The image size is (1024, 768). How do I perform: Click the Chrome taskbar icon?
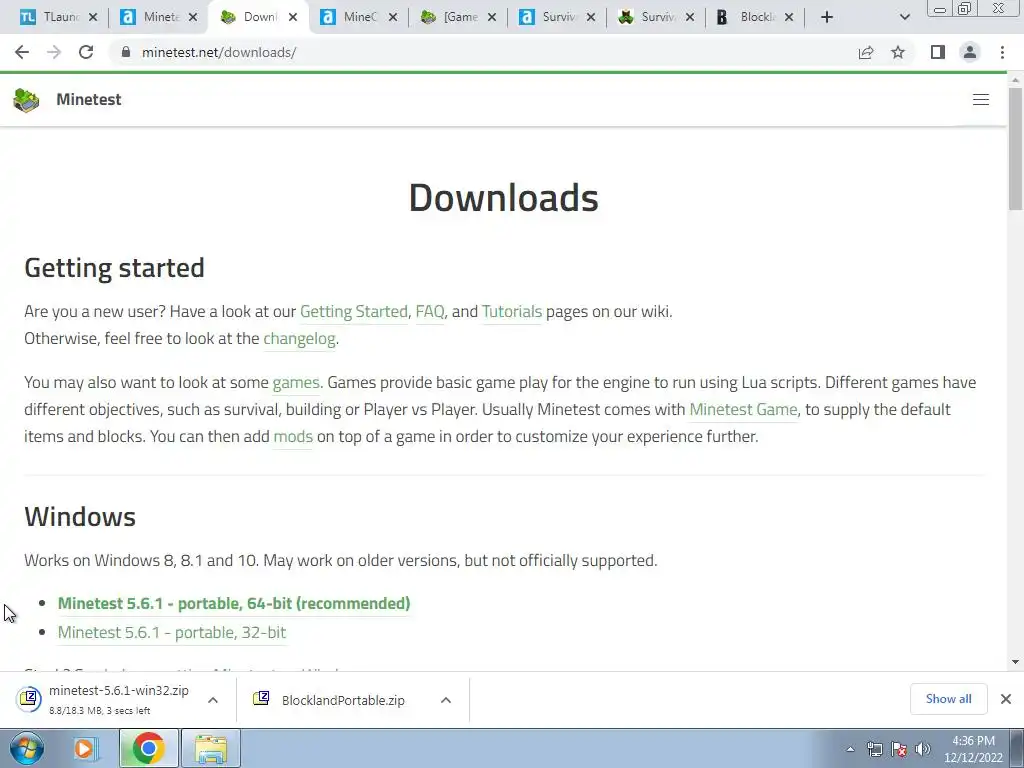(149, 748)
